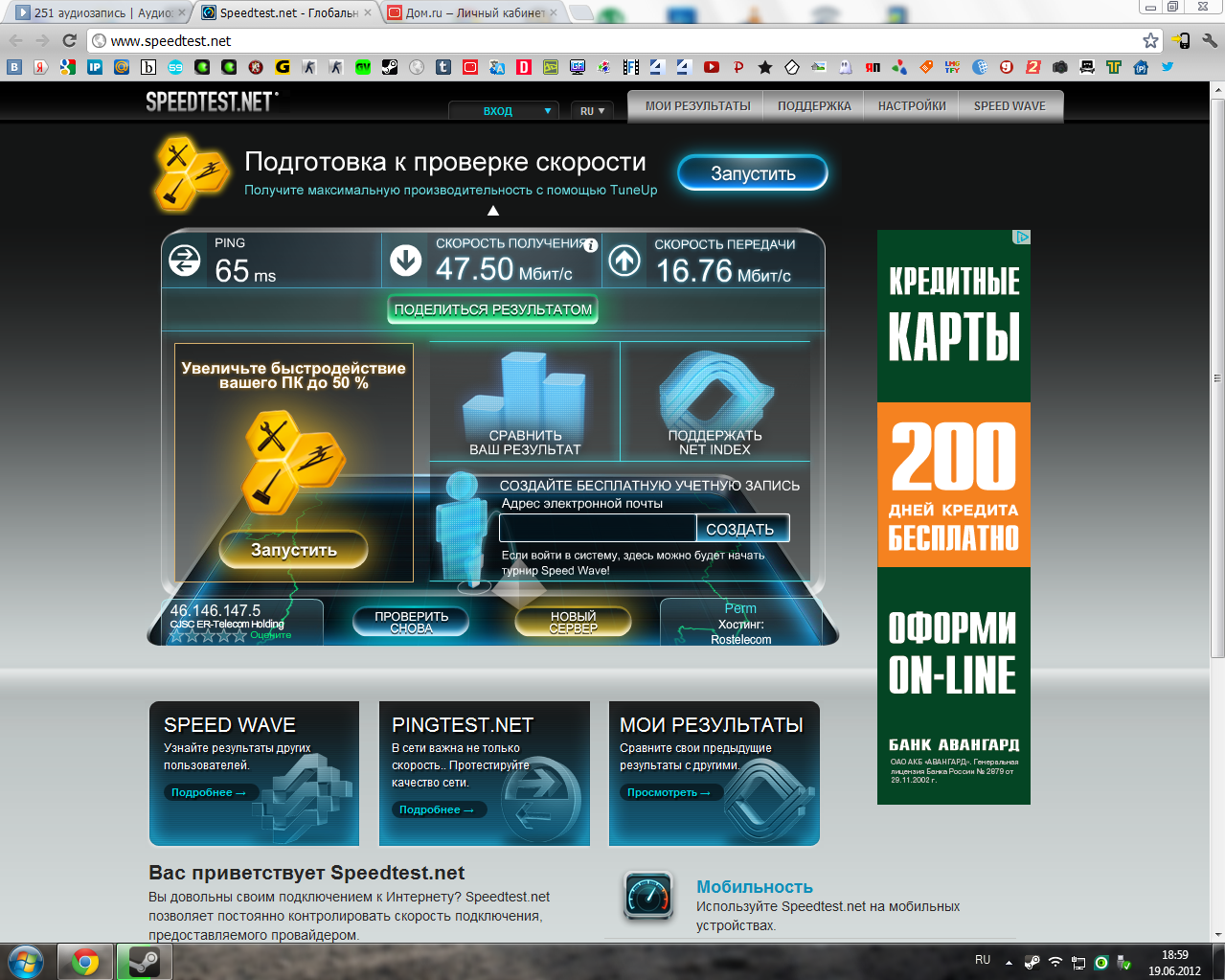The width and height of the screenshot is (1225, 980).
Task: Click the RU keyboard language indicator in taskbar
Action: (x=983, y=960)
